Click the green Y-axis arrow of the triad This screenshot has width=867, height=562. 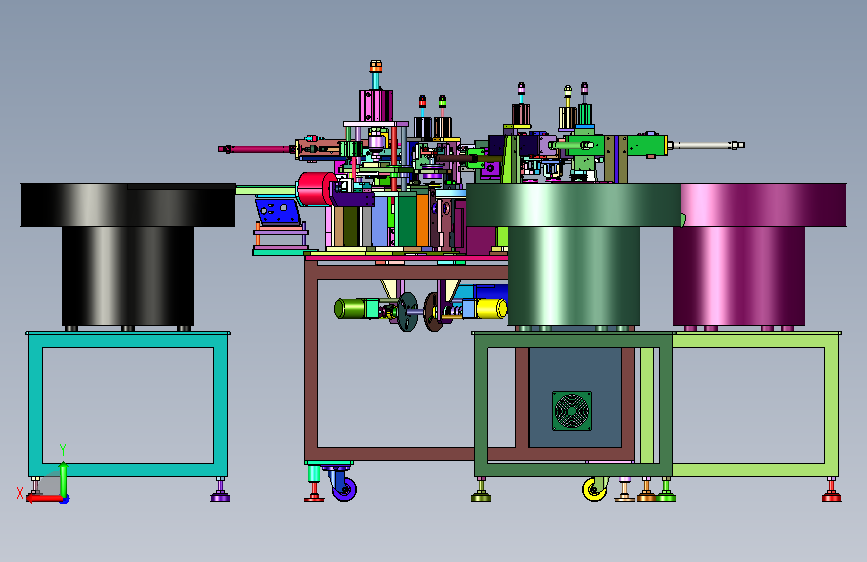64,478
